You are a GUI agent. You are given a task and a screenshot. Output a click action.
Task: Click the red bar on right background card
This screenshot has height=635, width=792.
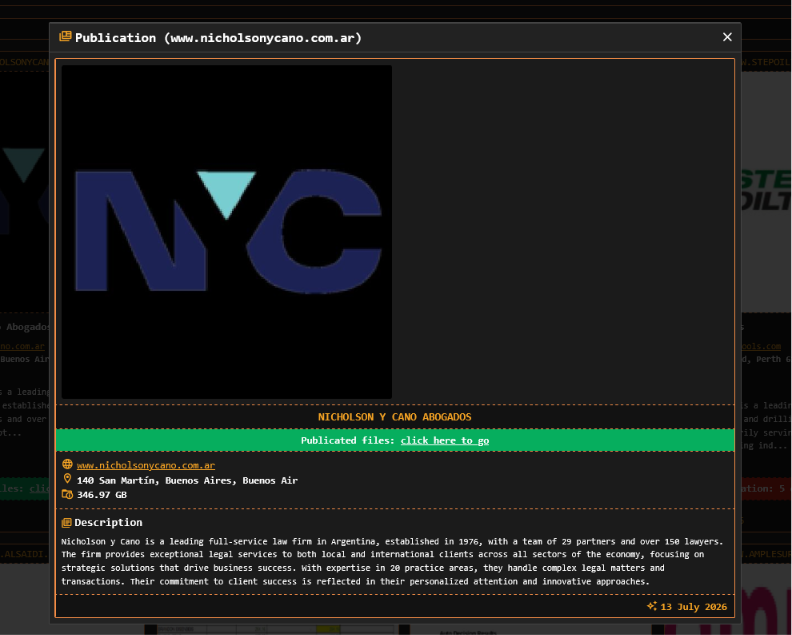[x=766, y=489]
